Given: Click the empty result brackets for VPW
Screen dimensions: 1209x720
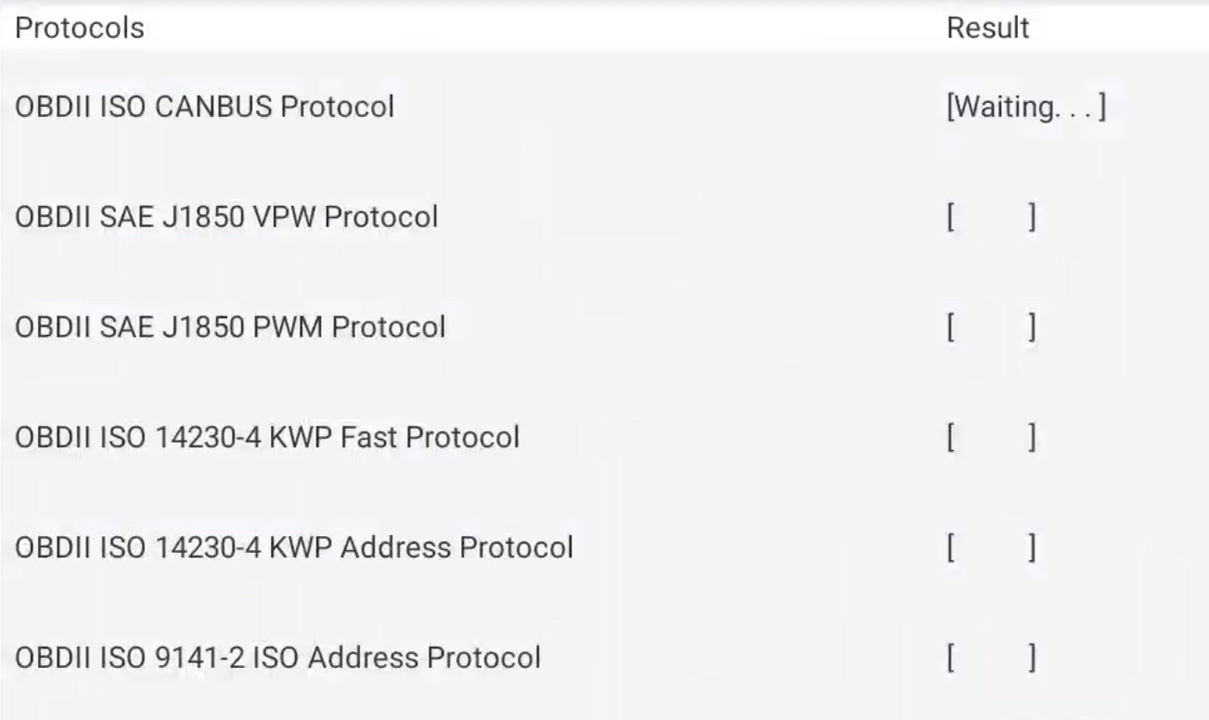Looking at the screenshot, I should 990,217.
